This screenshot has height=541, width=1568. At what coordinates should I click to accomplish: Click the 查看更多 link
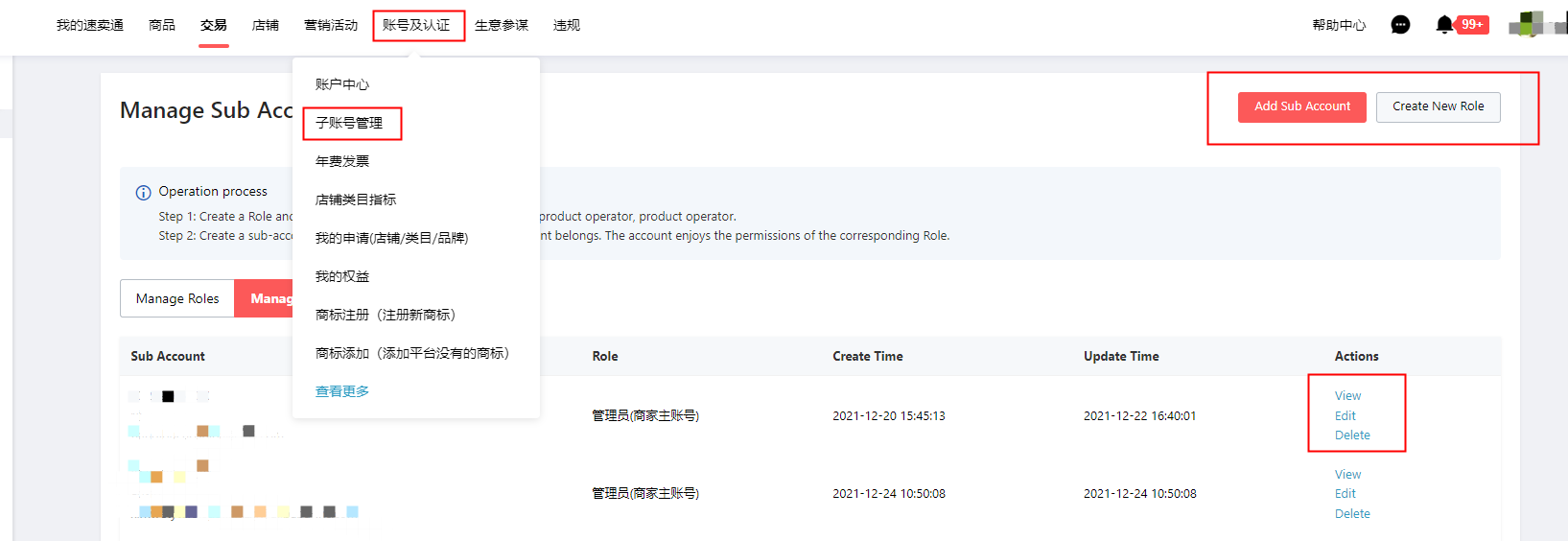pyautogui.click(x=342, y=391)
